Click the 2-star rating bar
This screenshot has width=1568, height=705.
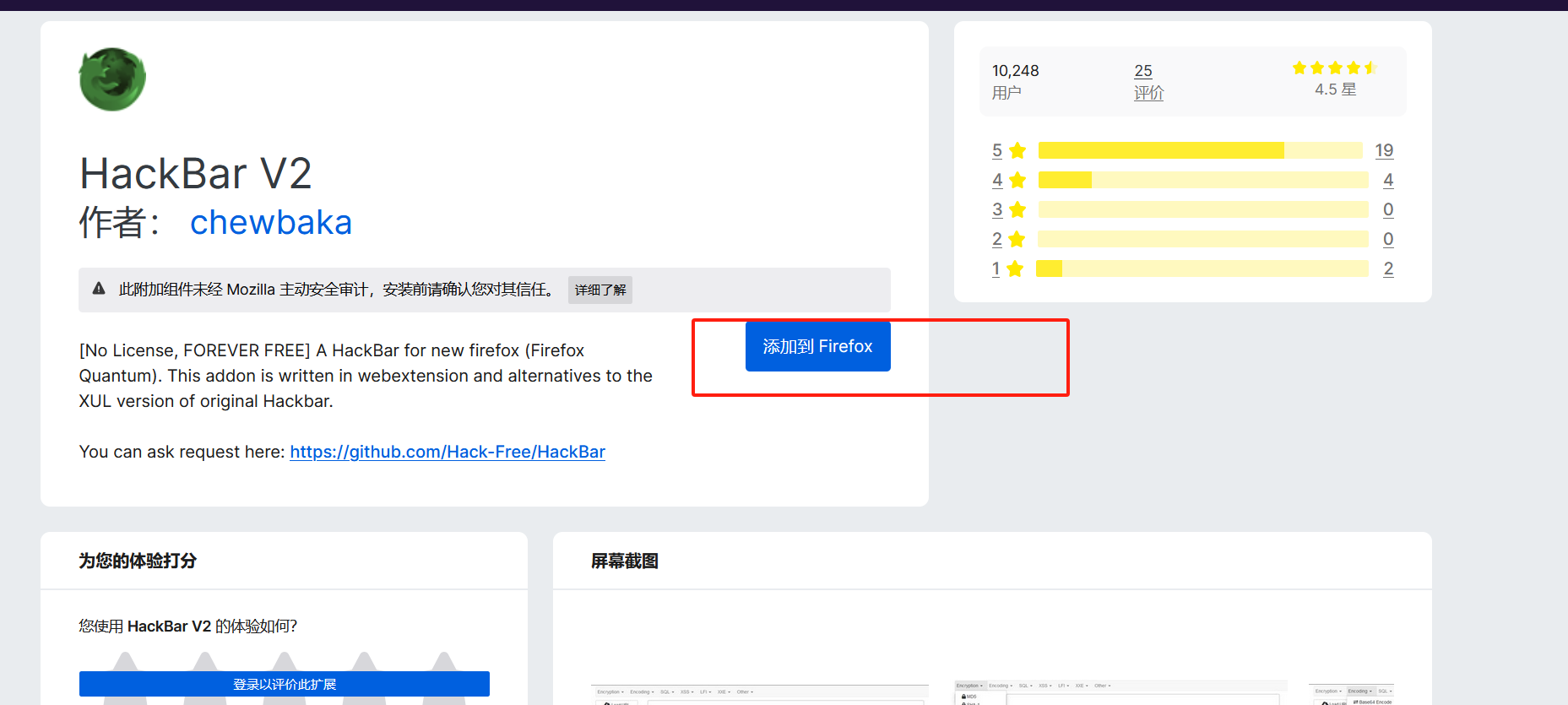coord(1203,239)
